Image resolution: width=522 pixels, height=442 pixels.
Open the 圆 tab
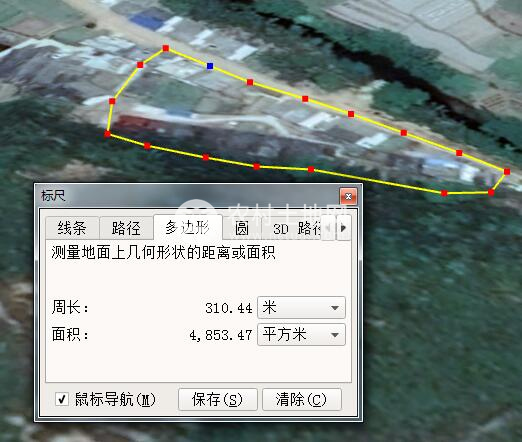pos(242,228)
